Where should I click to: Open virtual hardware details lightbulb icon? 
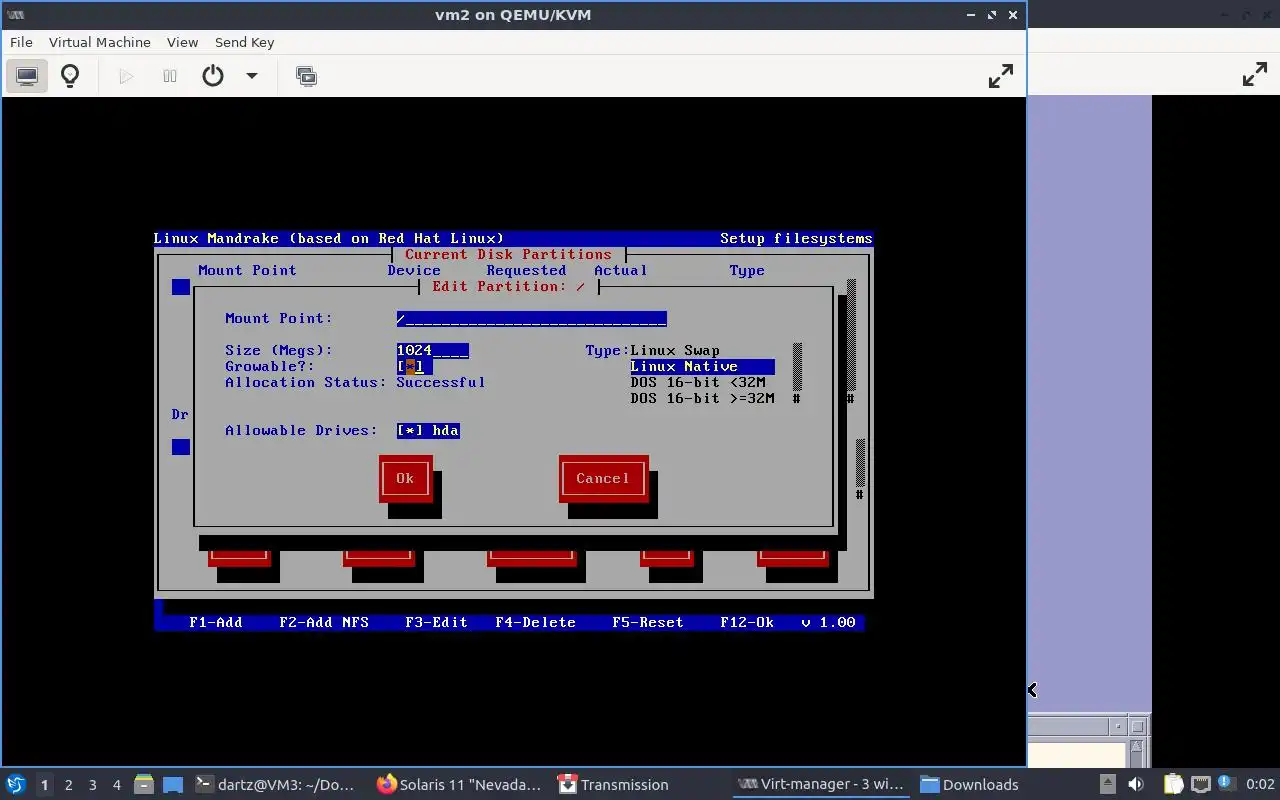pos(70,76)
